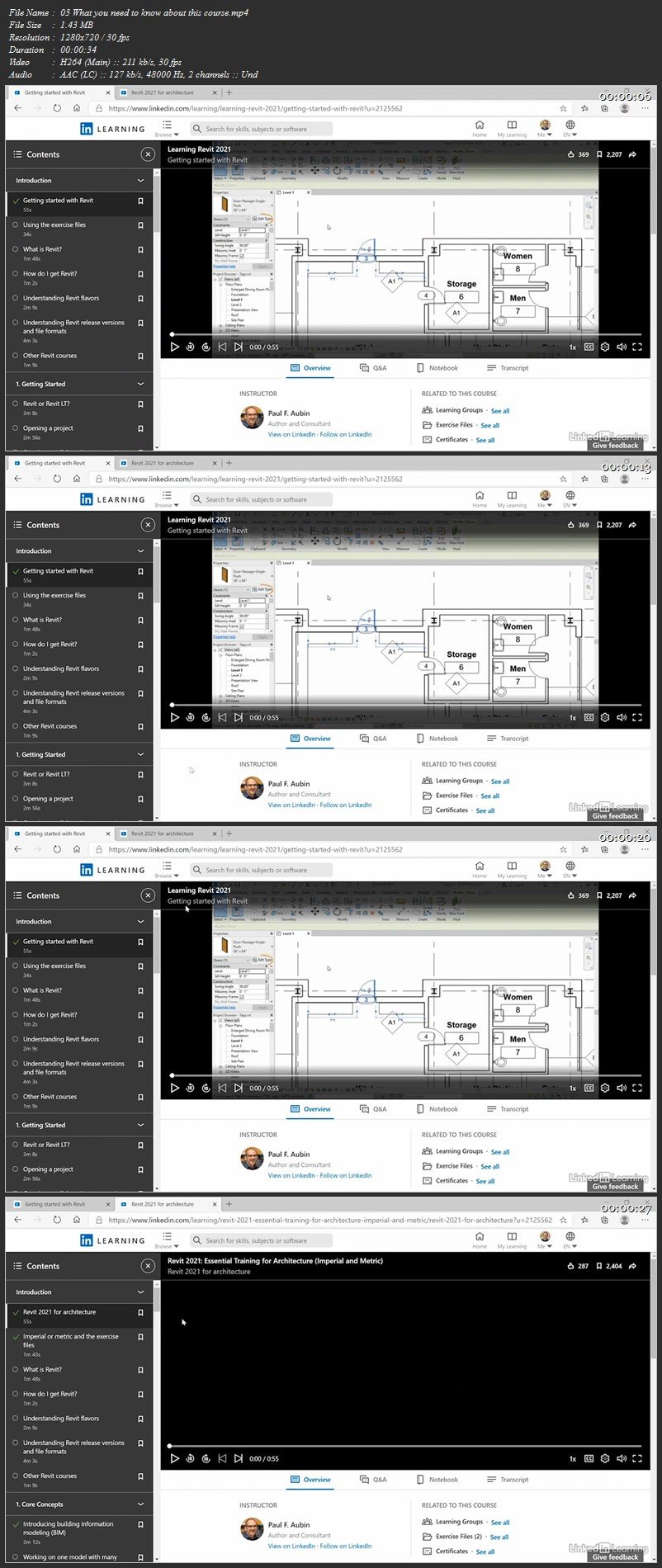This screenshot has width=662, height=1568.
Task: Toggle closed captions (CC) in the 00:00:06 frame
Action: coord(589,347)
